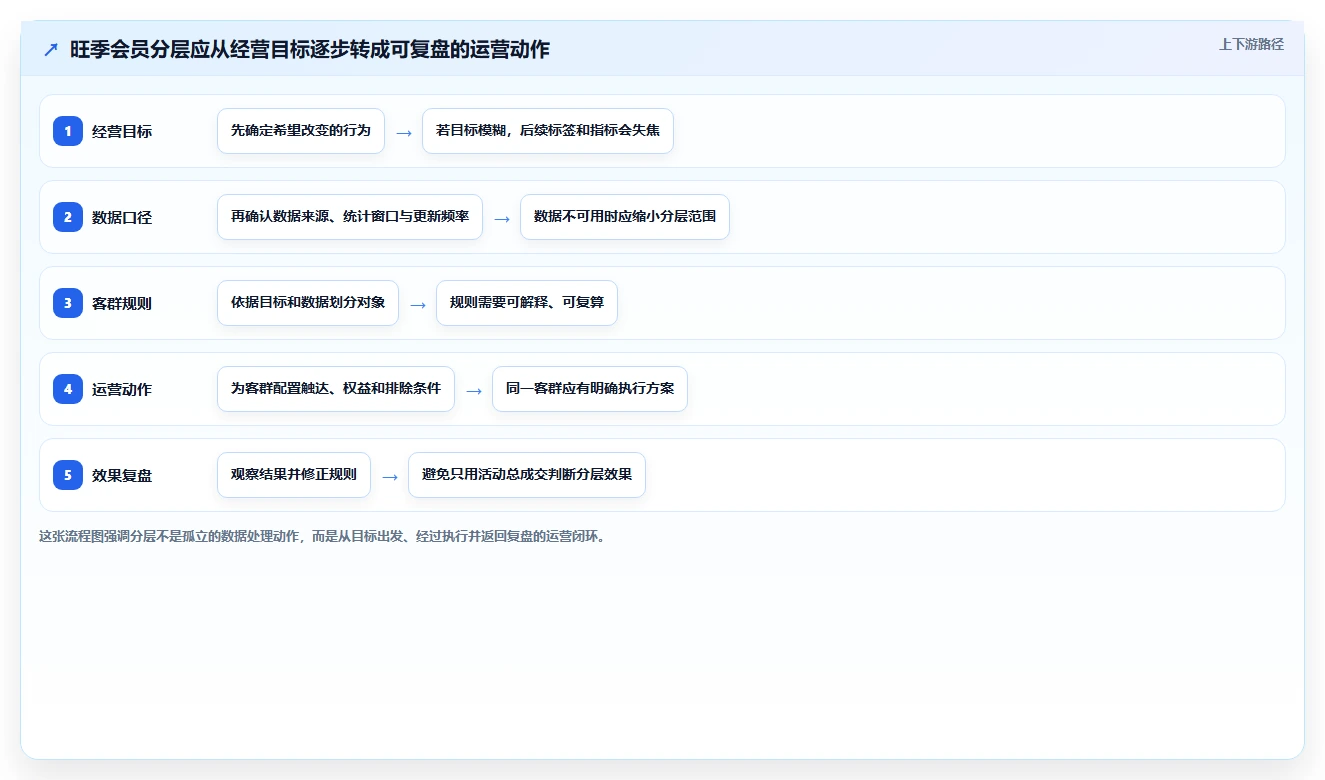Image resolution: width=1325 pixels, height=780 pixels.
Task: Select the 为客群配置触达、权益和排除条件 box
Action: (336, 389)
